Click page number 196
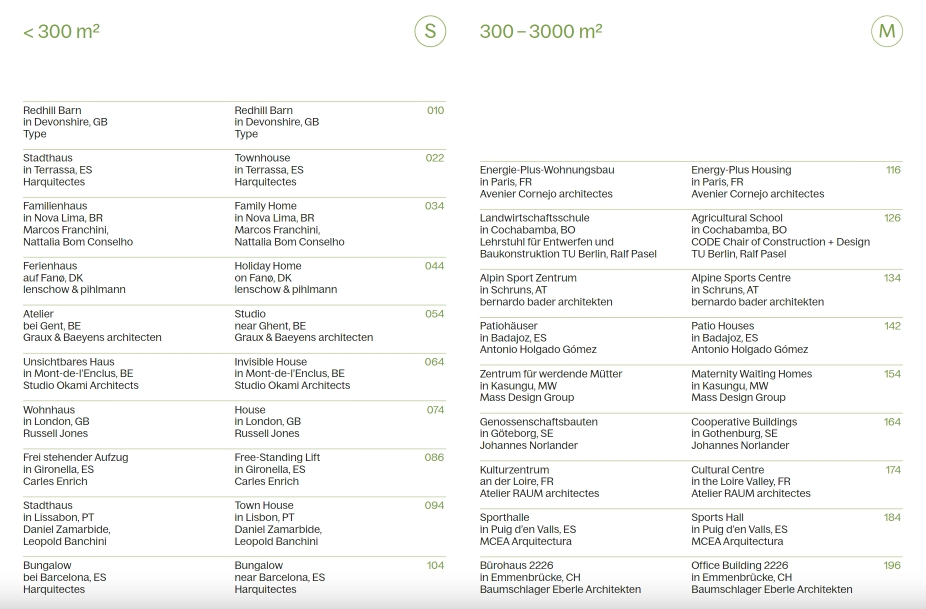The width and height of the screenshot is (926, 609). [x=892, y=565]
